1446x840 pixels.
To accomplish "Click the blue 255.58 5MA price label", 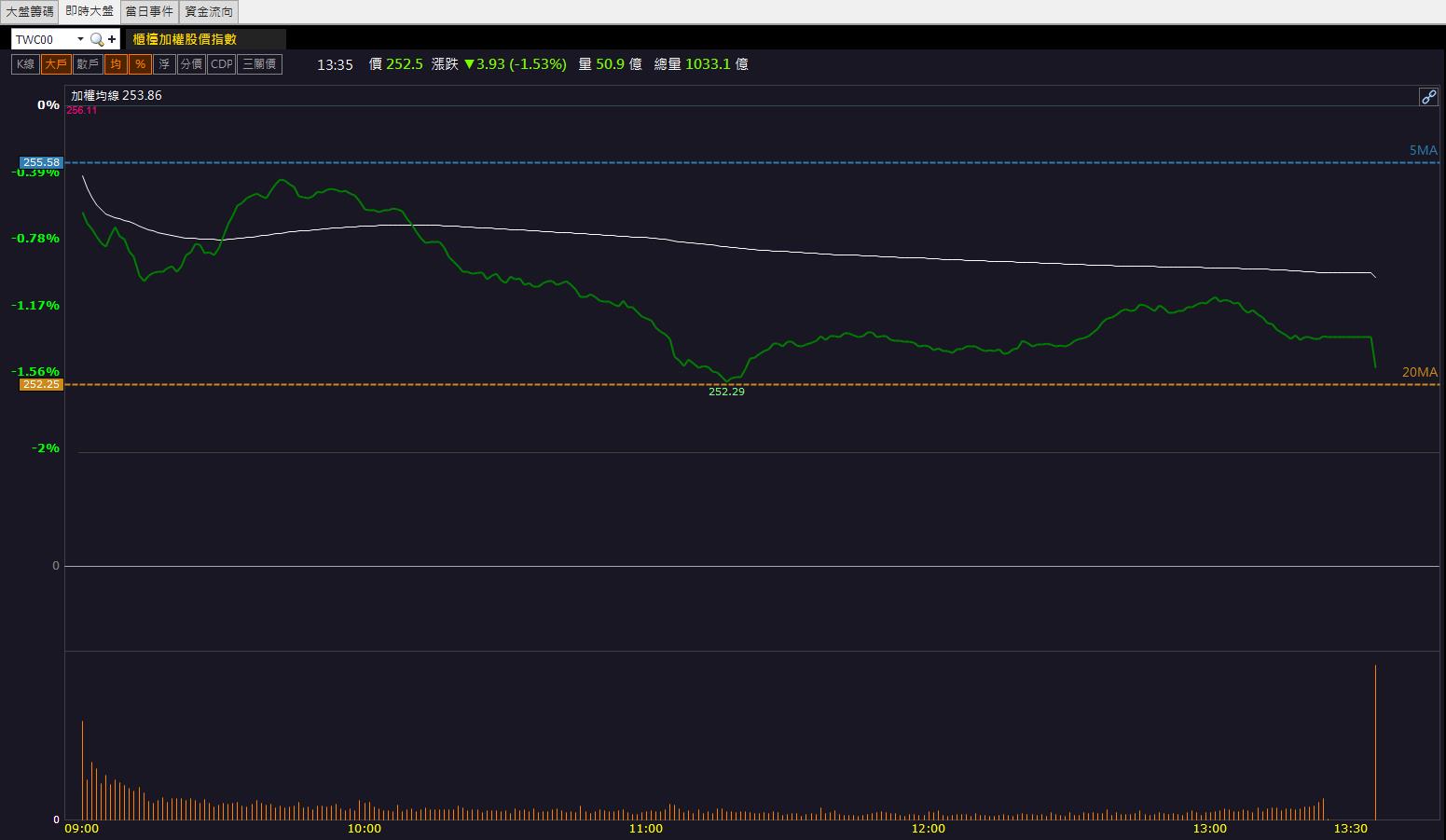I will [x=42, y=162].
